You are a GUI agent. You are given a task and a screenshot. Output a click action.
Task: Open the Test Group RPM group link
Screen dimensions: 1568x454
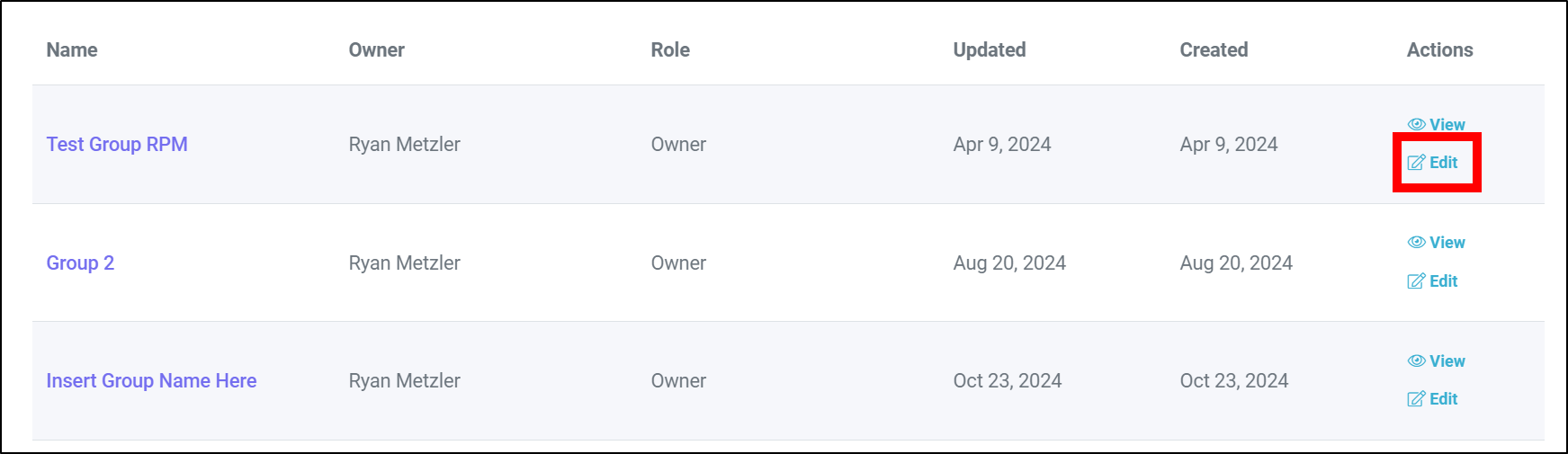[117, 145]
